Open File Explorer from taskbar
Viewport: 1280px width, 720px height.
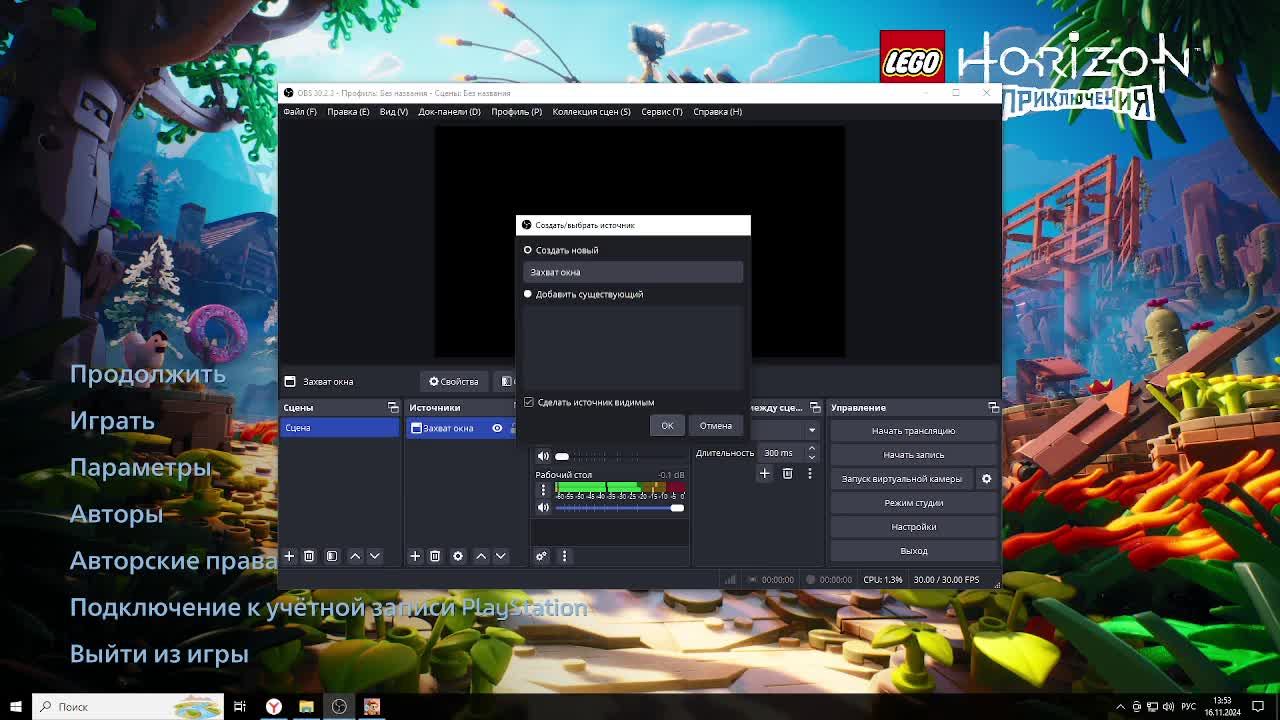click(x=306, y=706)
